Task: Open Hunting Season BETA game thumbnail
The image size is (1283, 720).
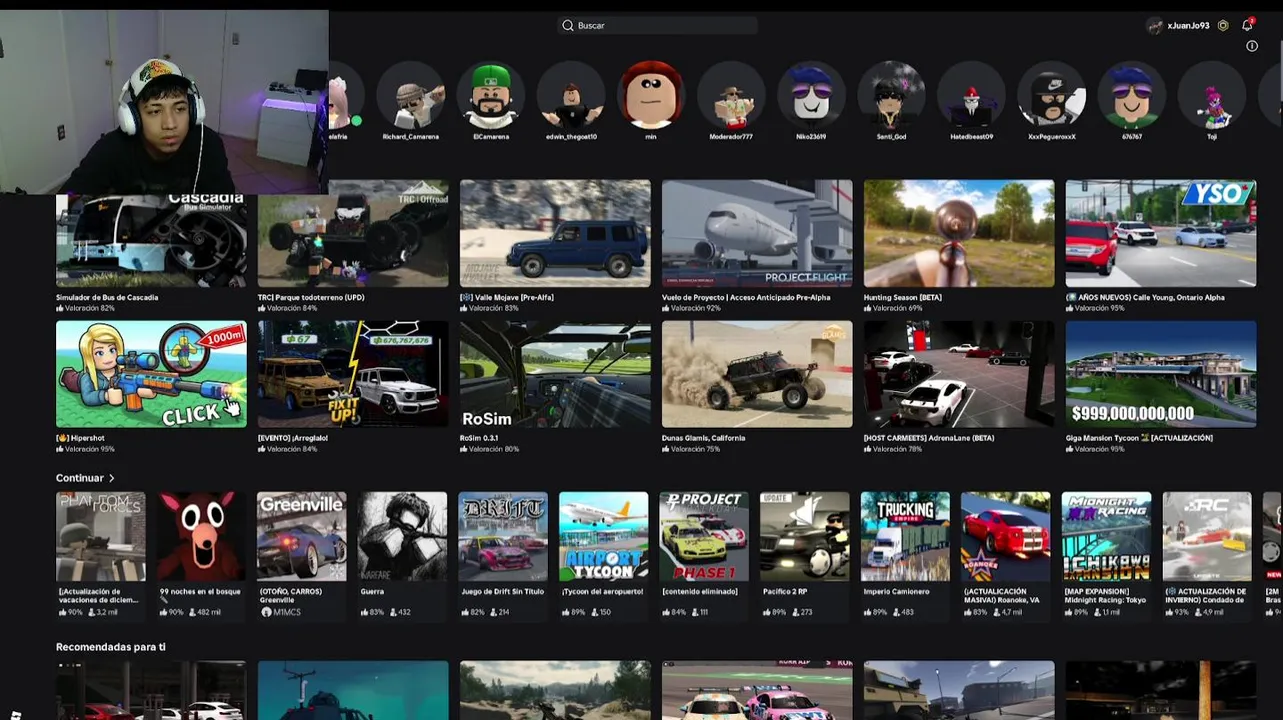Action: click(x=959, y=233)
